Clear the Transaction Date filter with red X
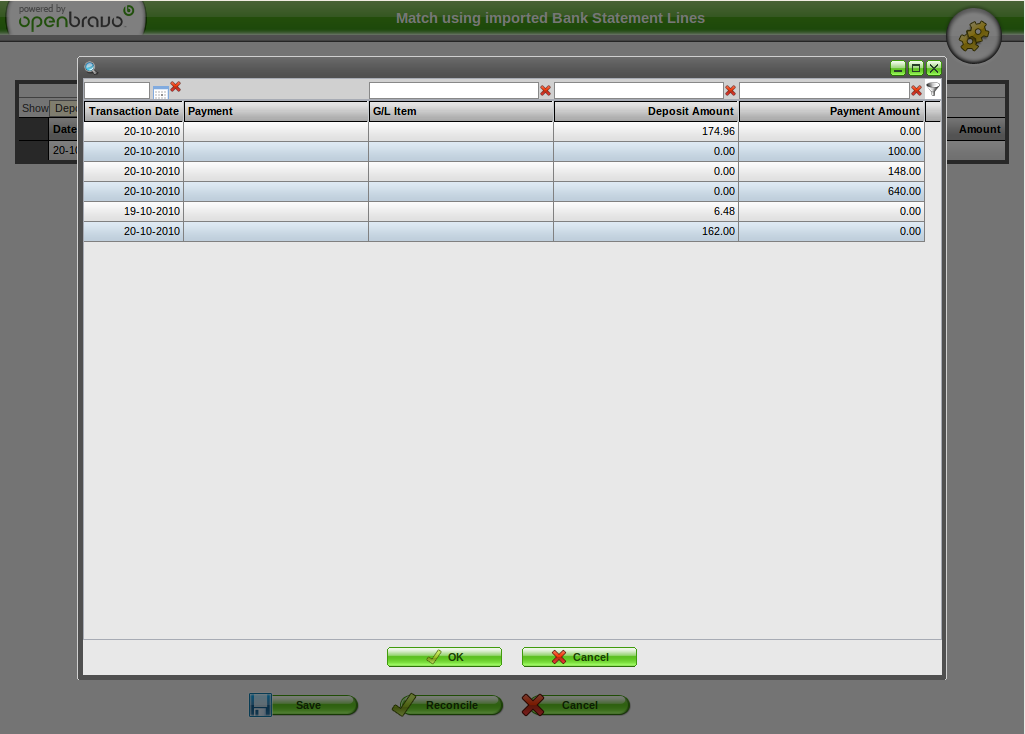Image resolution: width=1025 pixels, height=734 pixels. [x=175, y=86]
